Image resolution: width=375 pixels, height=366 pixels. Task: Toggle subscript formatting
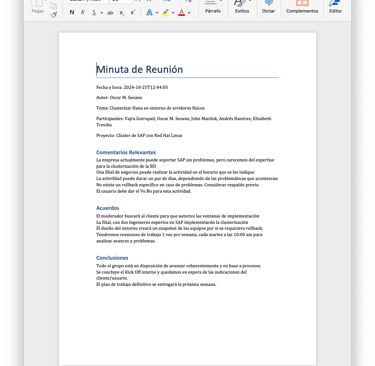coord(122,13)
